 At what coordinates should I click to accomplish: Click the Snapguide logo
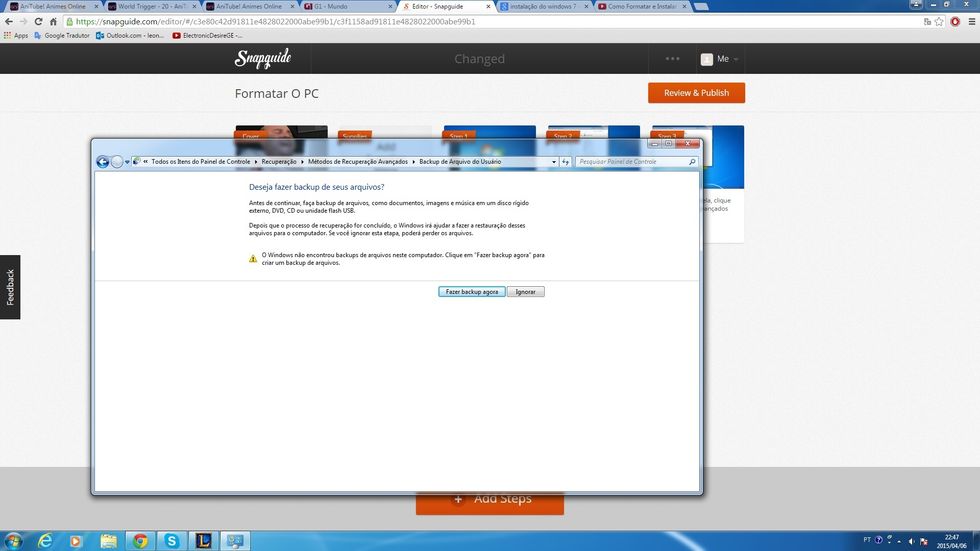[x=263, y=58]
